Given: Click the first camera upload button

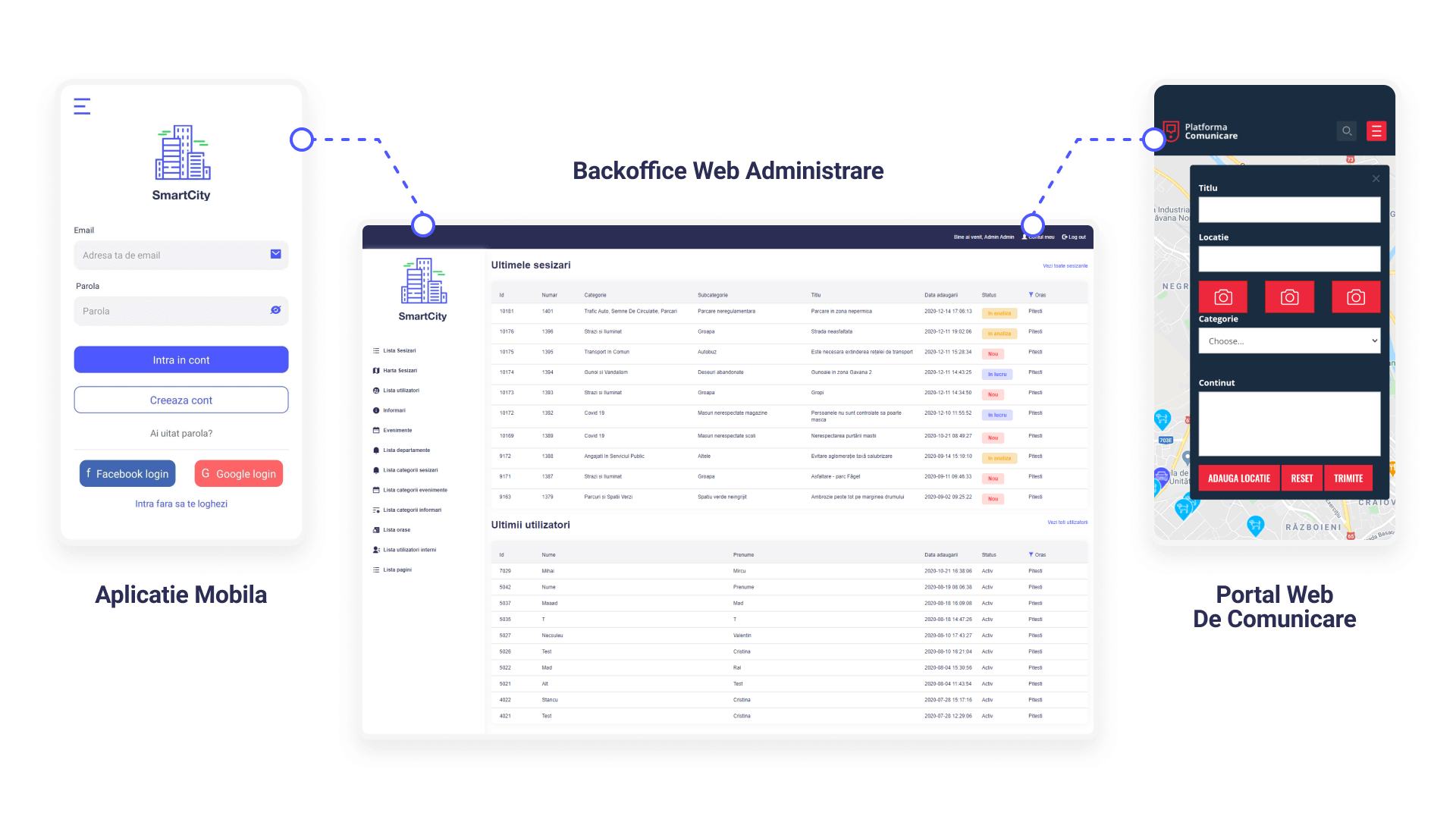Looking at the screenshot, I should coord(1223,297).
